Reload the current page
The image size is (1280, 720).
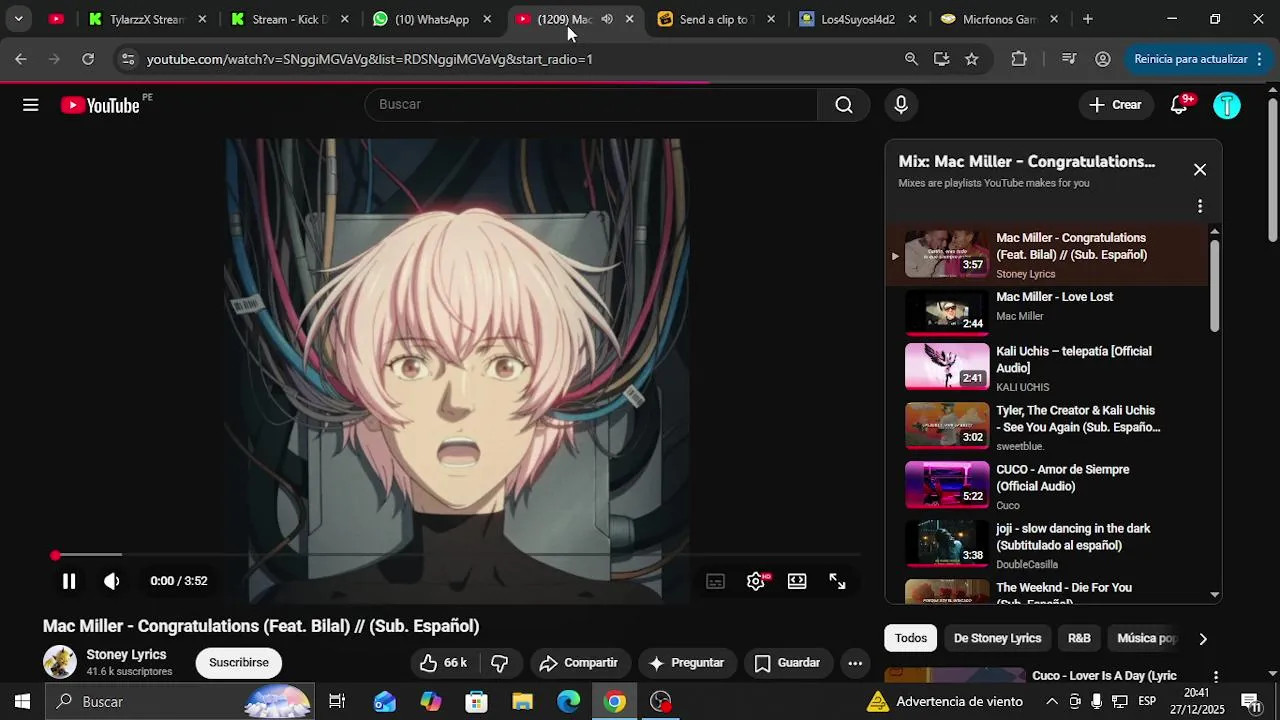[x=88, y=59]
